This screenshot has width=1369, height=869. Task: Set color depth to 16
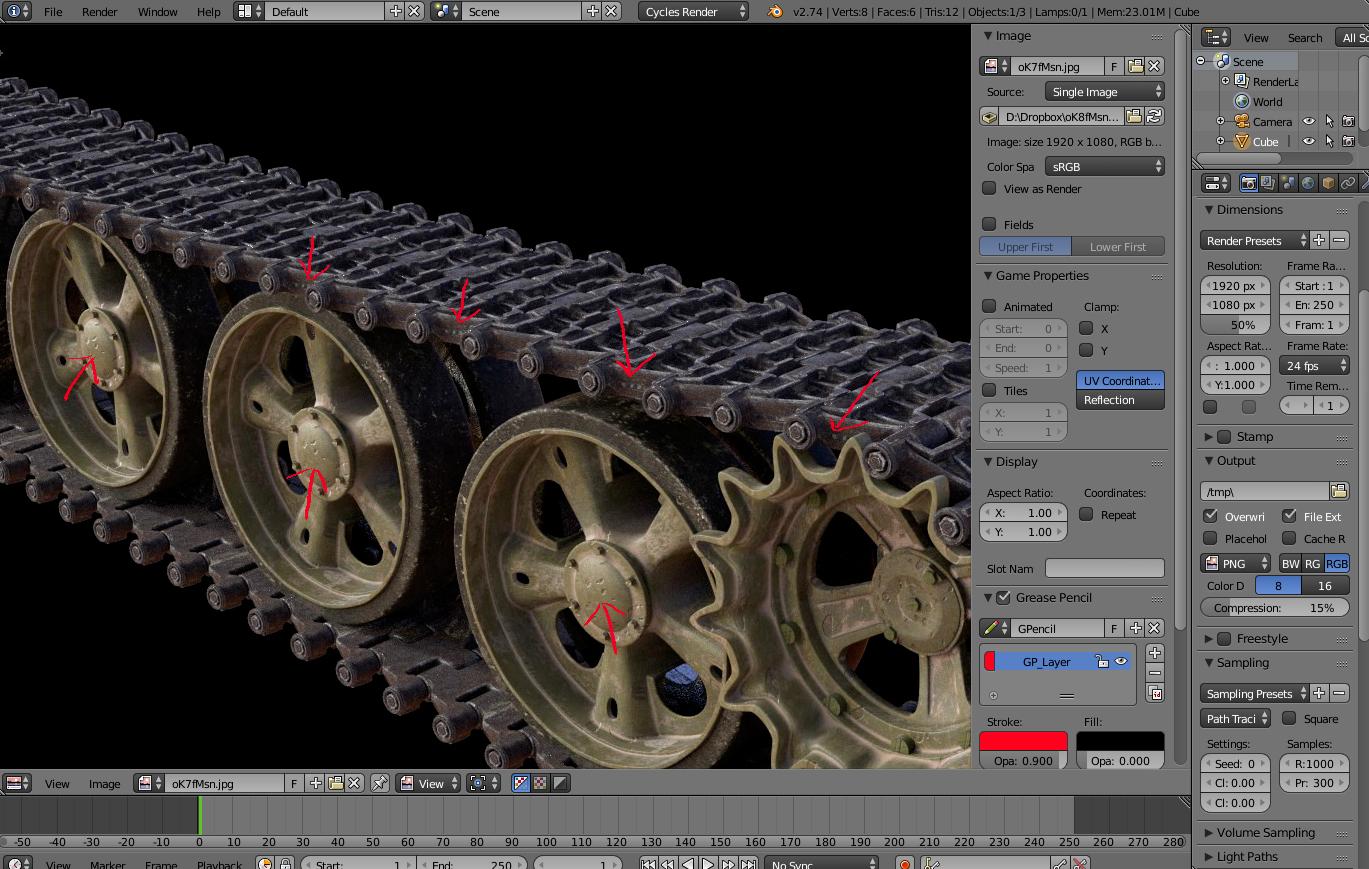tap(1324, 585)
